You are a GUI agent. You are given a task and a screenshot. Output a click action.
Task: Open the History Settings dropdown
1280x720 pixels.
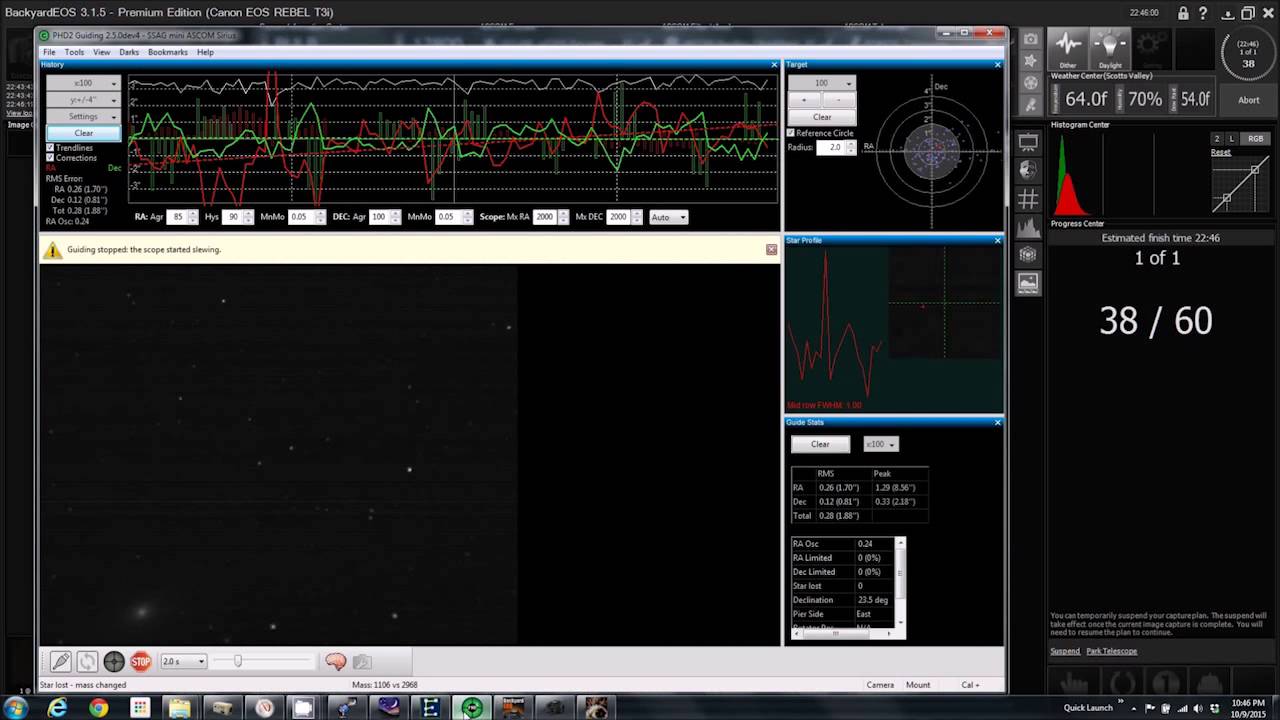click(x=83, y=116)
